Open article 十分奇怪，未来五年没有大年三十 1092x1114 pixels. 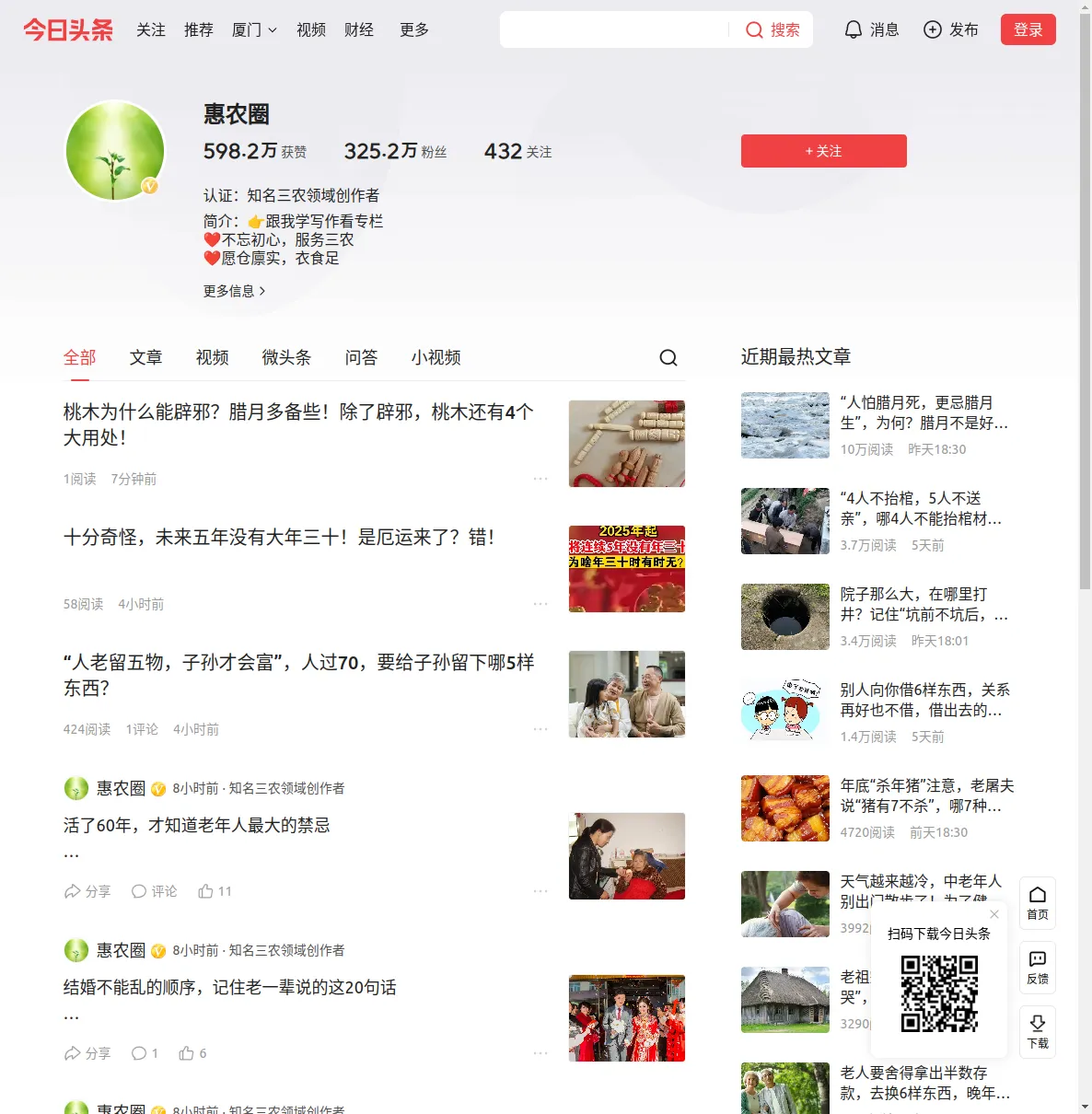click(279, 538)
